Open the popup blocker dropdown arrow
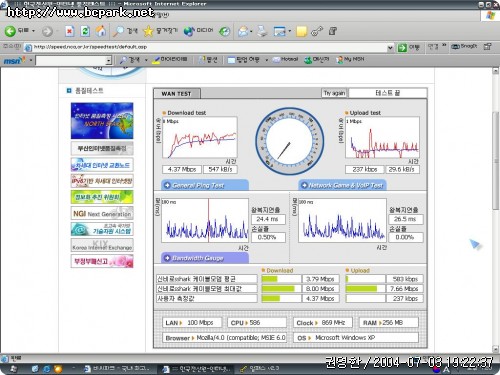The width and height of the screenshot is (500, 375). 266,60
